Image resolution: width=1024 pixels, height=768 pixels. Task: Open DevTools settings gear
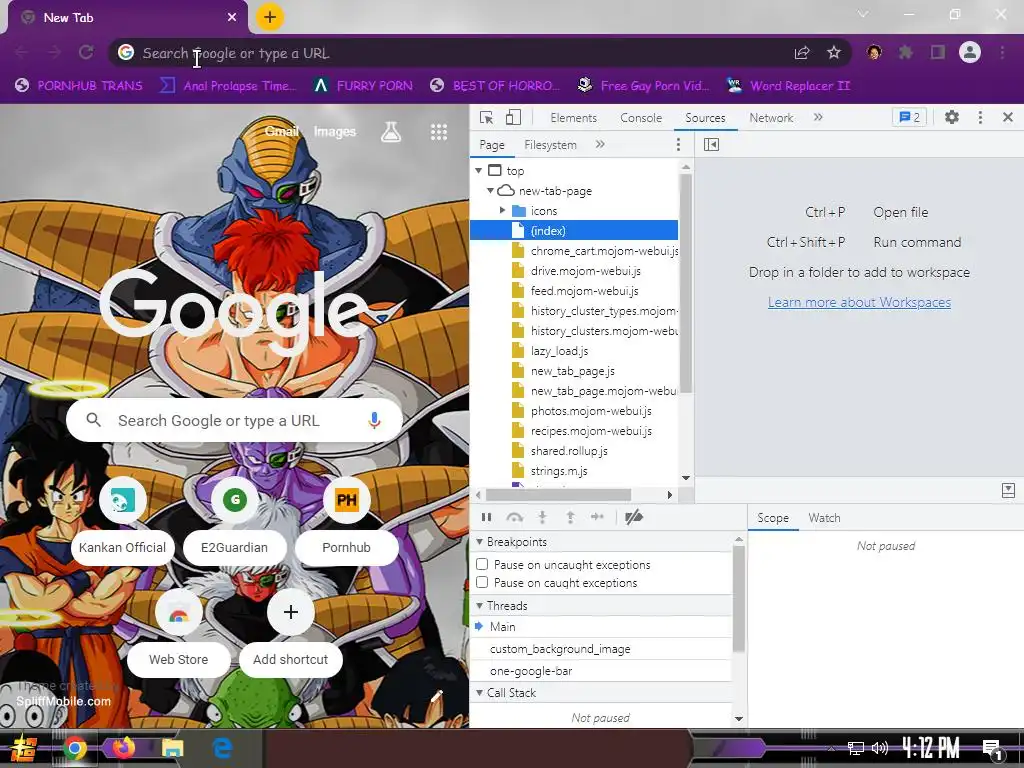click(952, 118)
